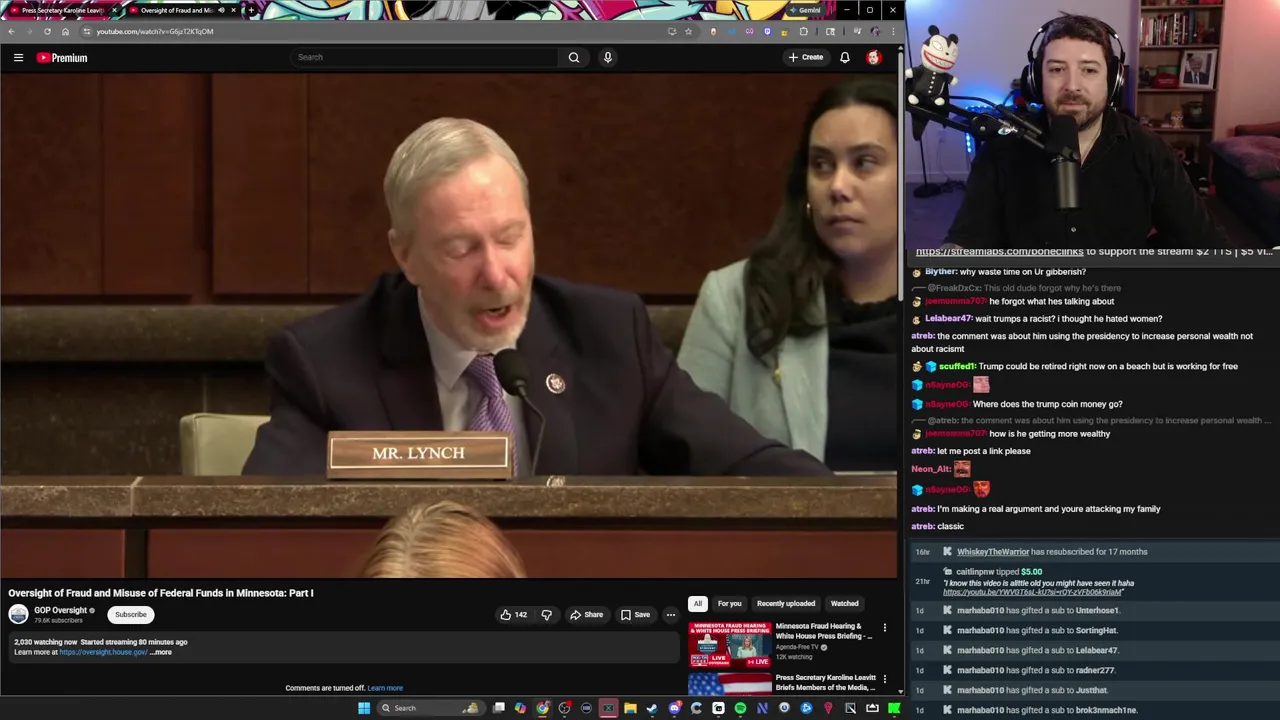1280x720 pixels.
Task: Like the video with 142 likes
Action: (x=514, y=615)
